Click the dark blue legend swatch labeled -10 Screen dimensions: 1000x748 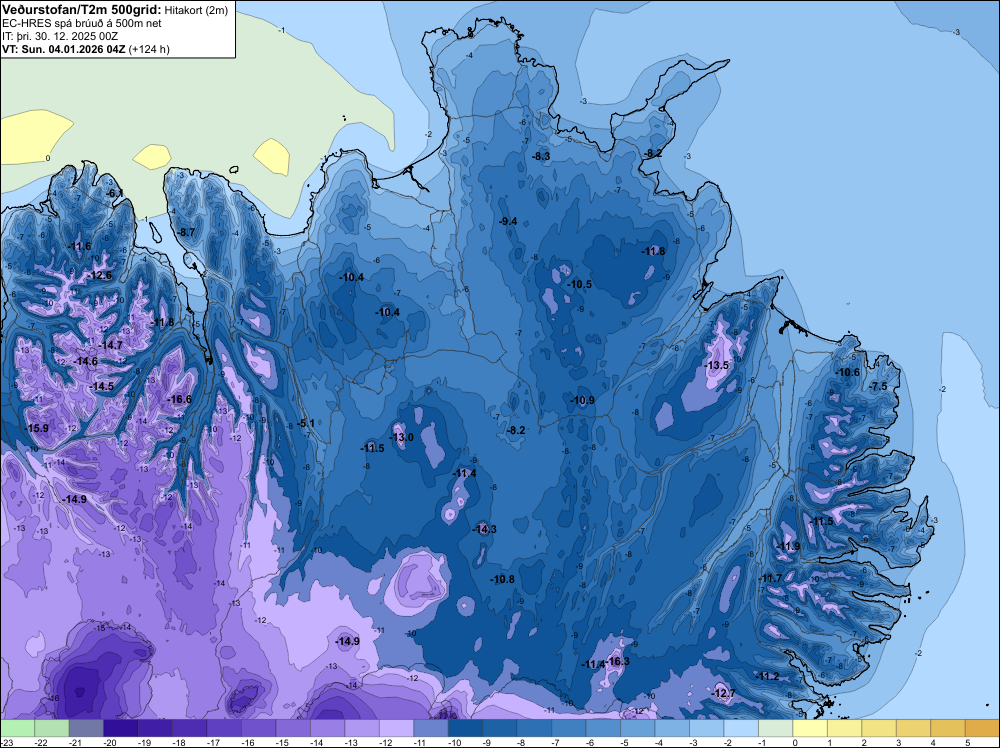[464, 728]
